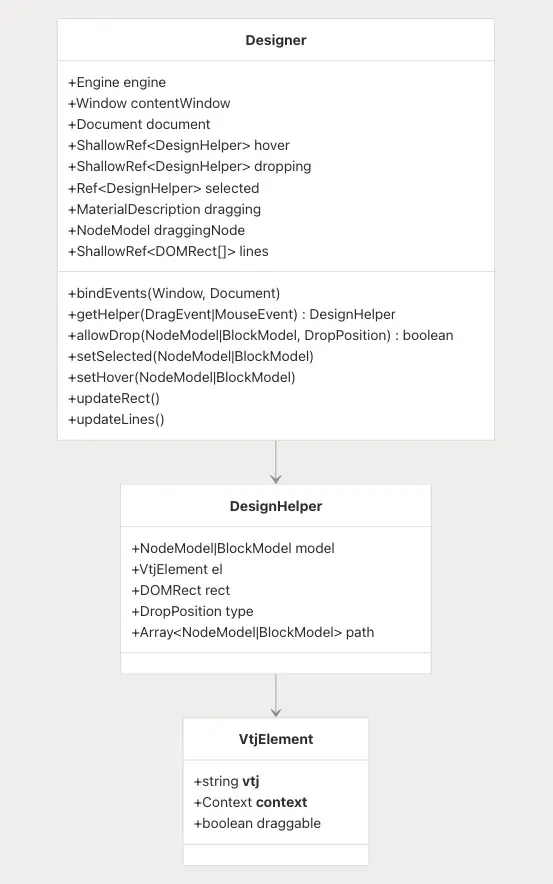553x884 pixels.
Task: Click '+Ref<DesignHelper> selected' attribute
Action: click(x=163, y=188)
